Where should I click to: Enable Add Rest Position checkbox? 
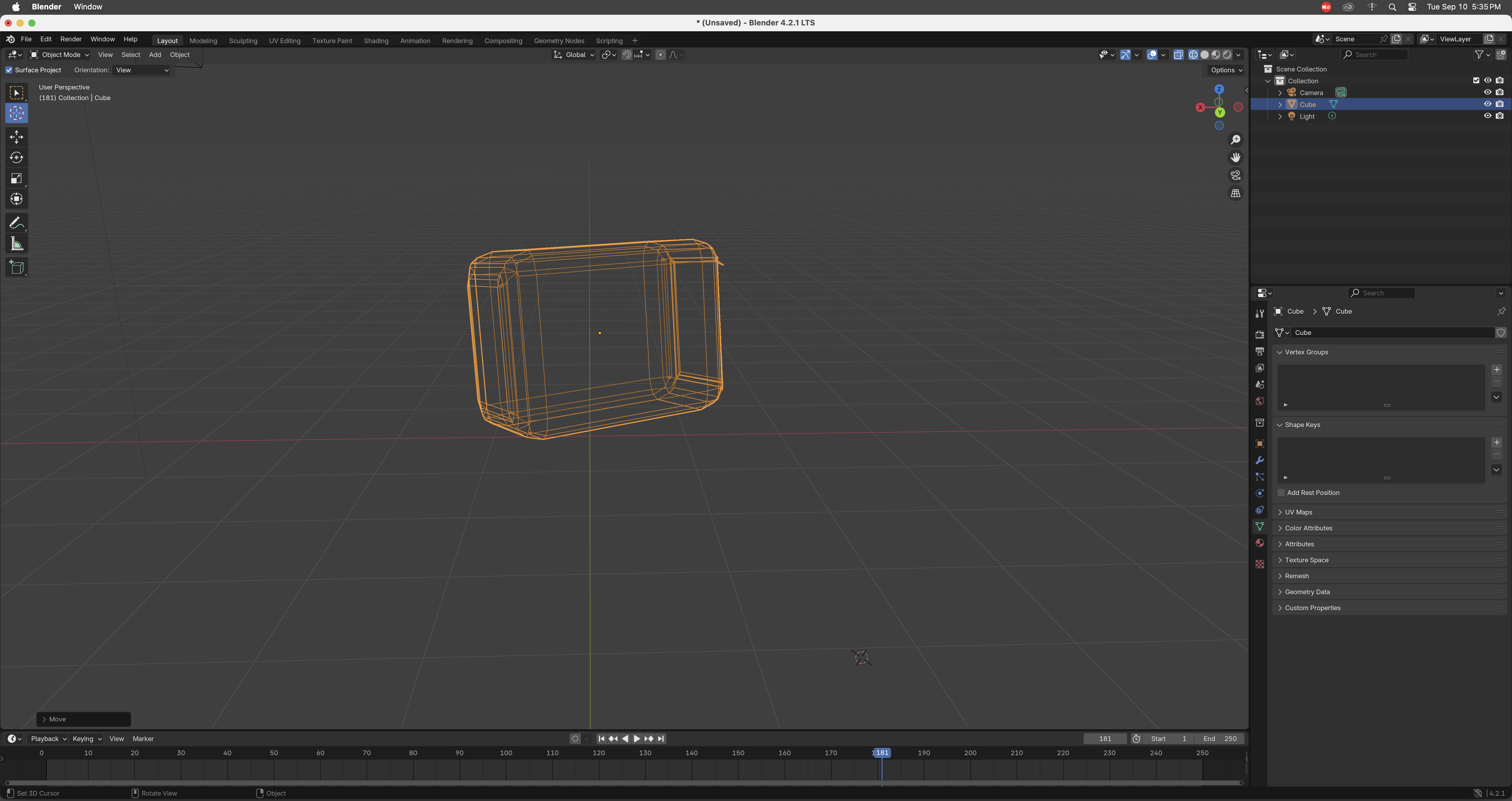pyautogui.click(x=1281, y=493)
